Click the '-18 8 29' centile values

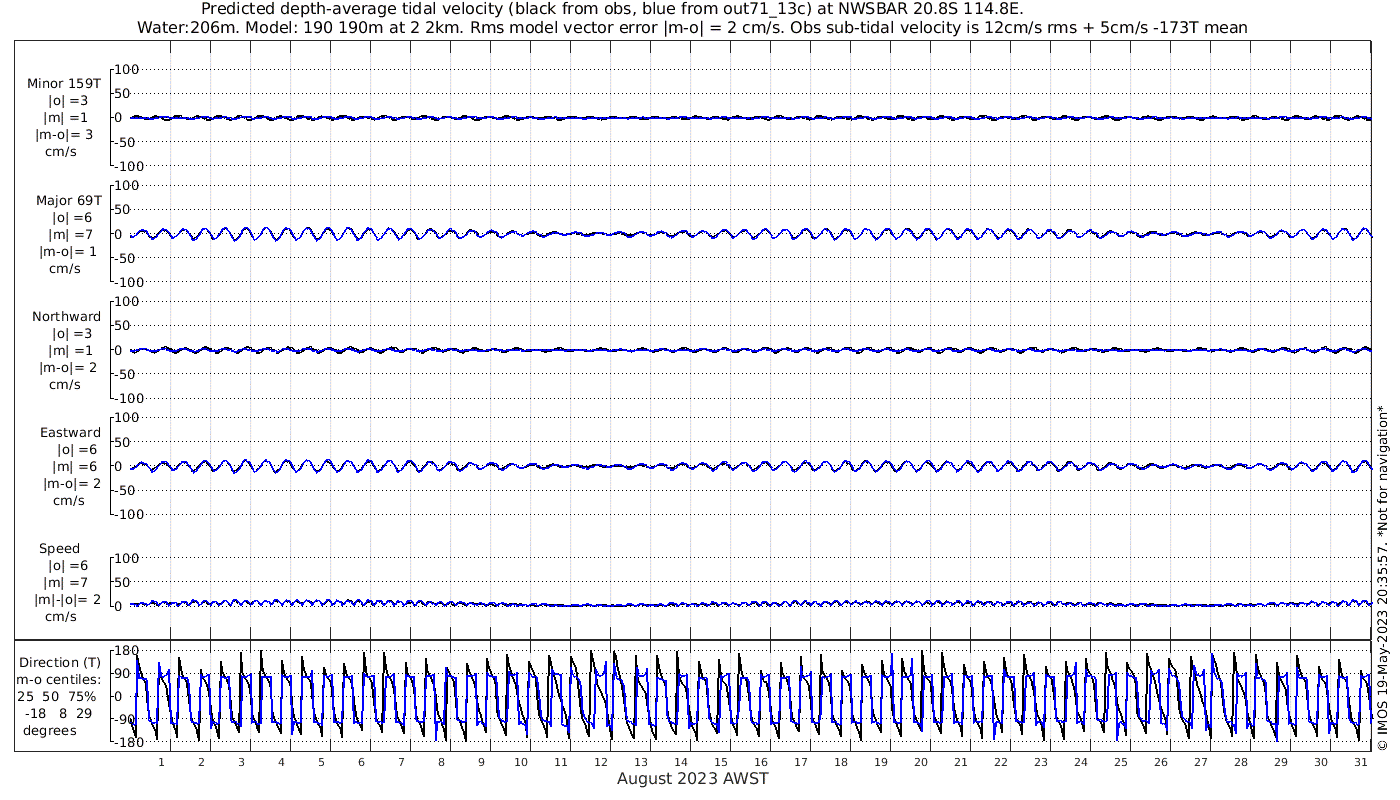pyautogui.click(x=57, y=713)
